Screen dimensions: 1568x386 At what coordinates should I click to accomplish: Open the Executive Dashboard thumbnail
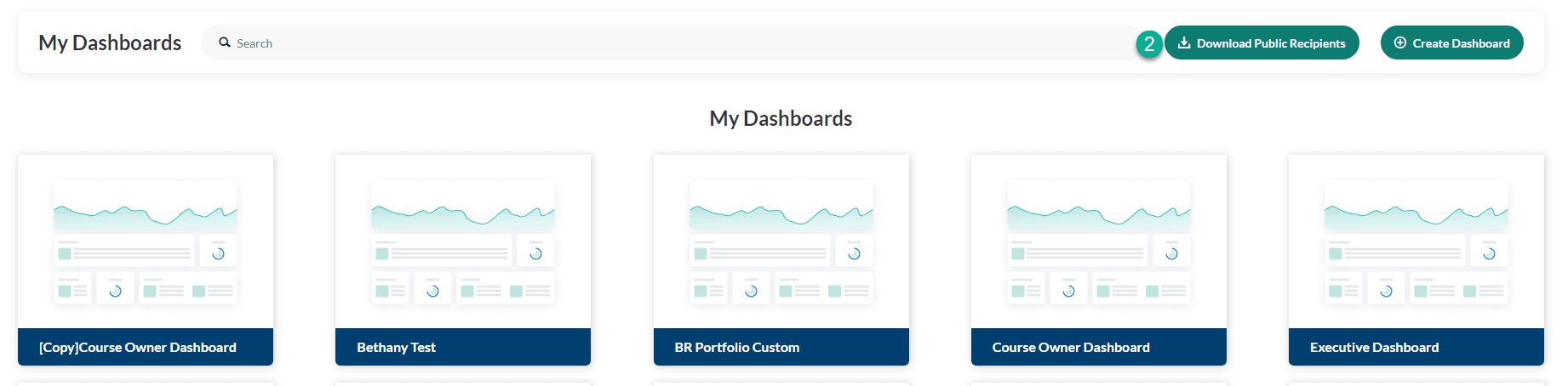point(1416,242)
